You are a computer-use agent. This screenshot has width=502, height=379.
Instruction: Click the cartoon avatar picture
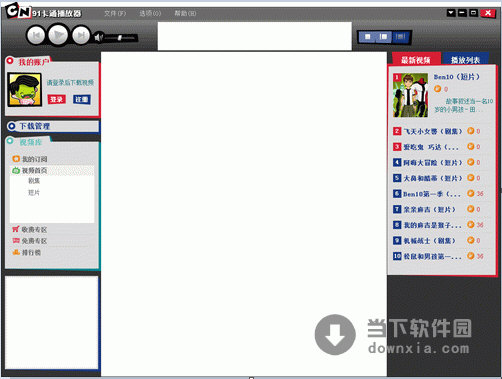[25, 90]
